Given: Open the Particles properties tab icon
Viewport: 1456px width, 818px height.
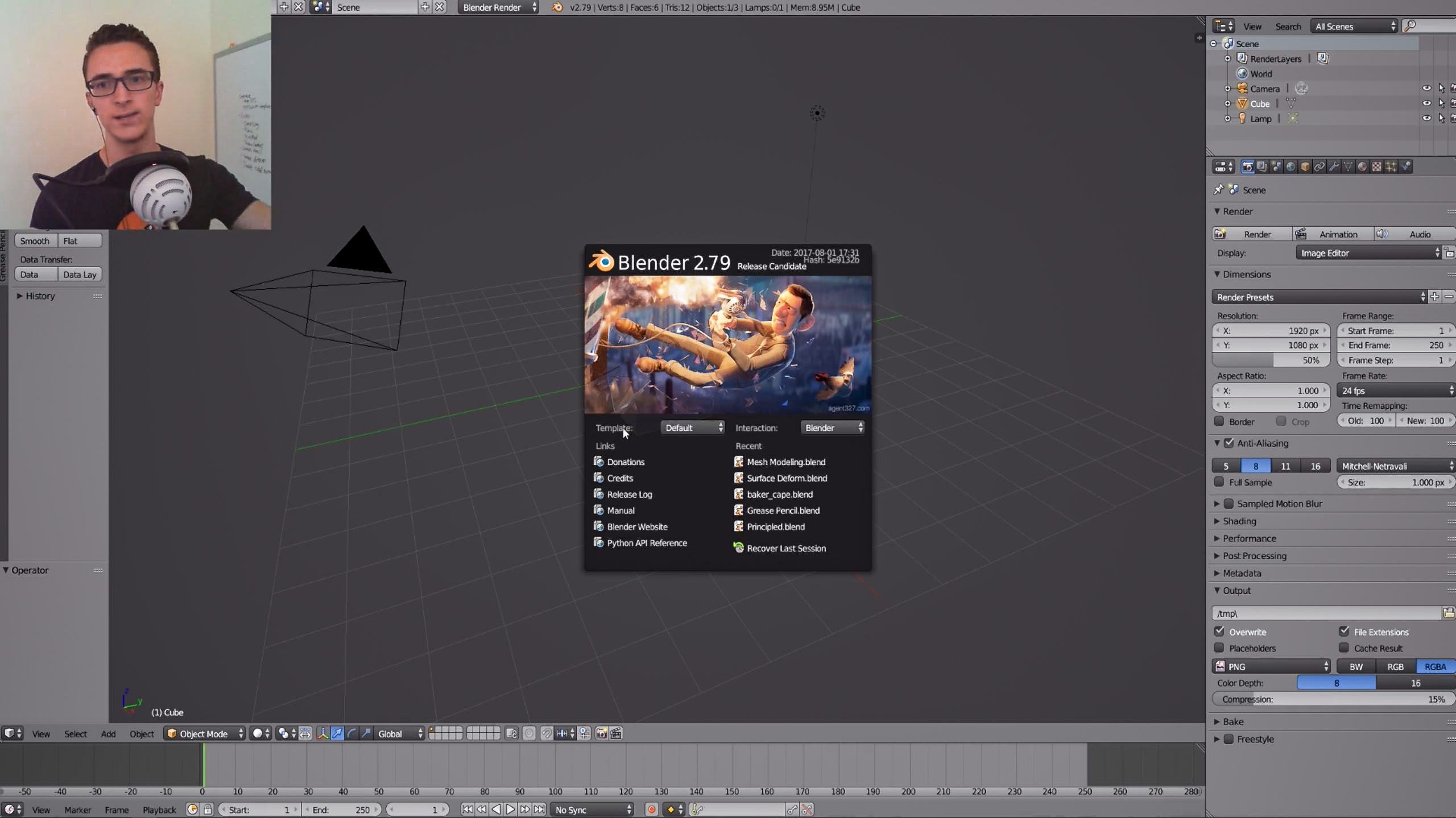Looking at the screenshot, I should [x=1391, y=167].
